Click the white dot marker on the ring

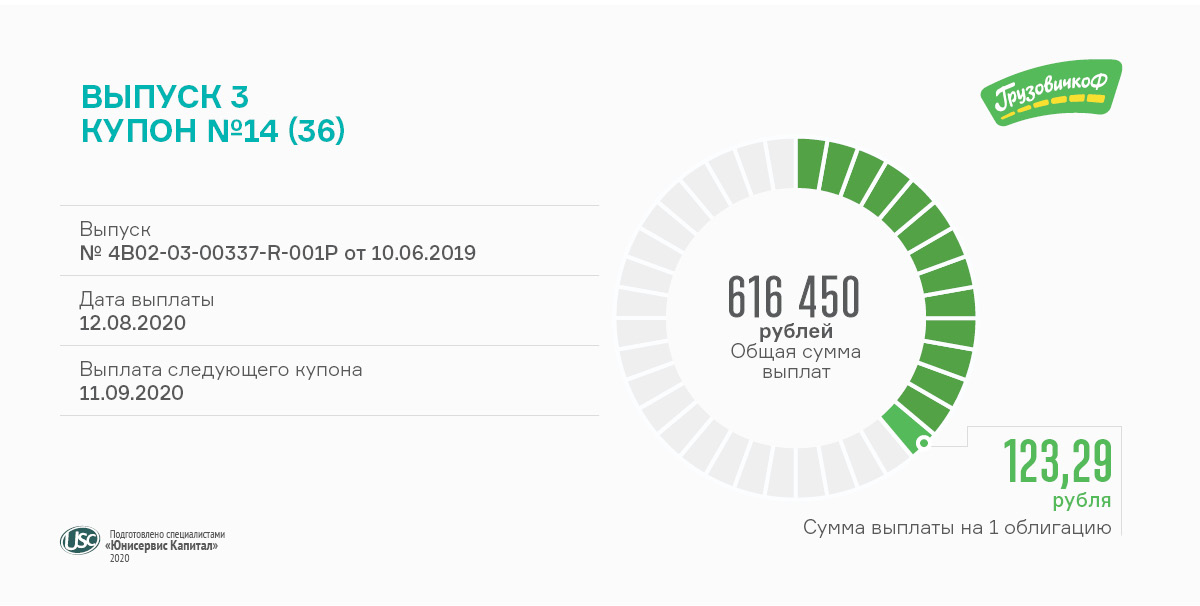923,442
